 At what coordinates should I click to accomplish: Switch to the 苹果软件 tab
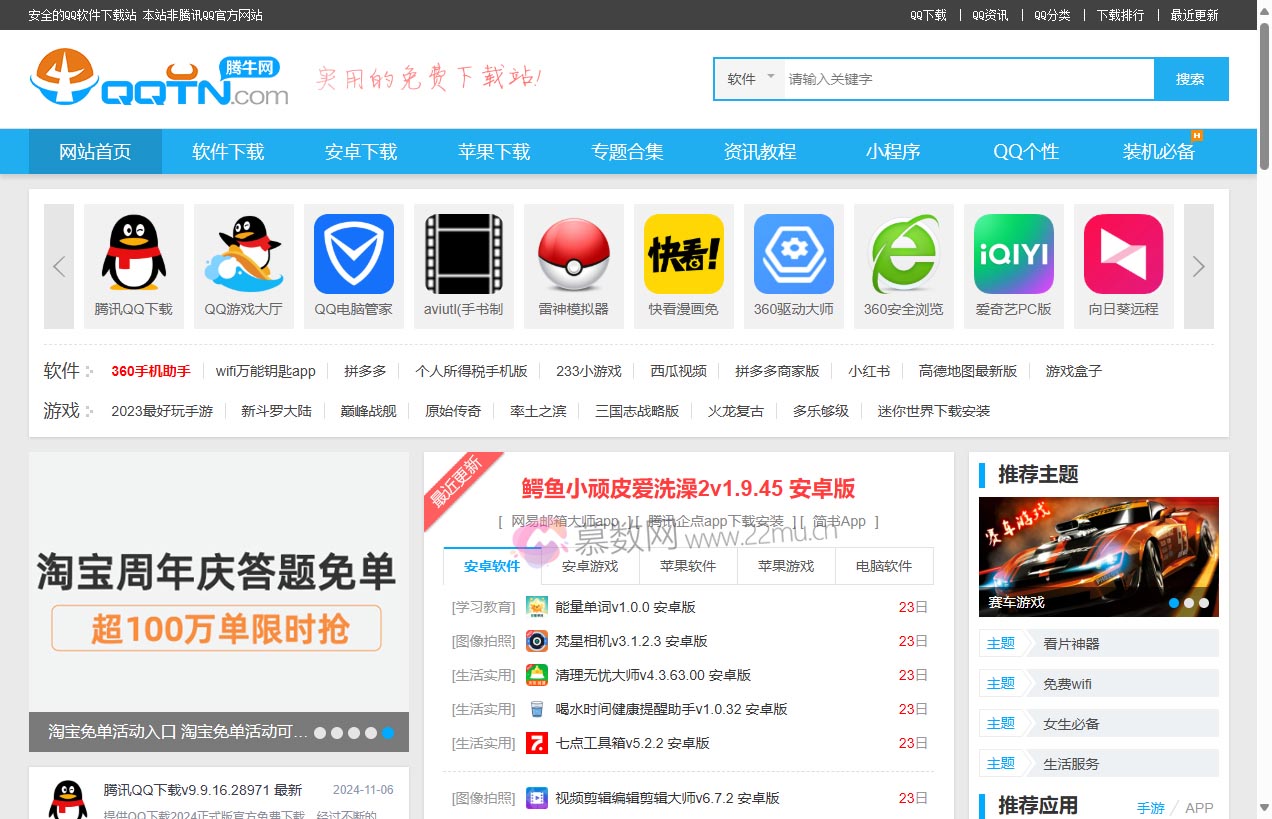(x=688, y=566)
